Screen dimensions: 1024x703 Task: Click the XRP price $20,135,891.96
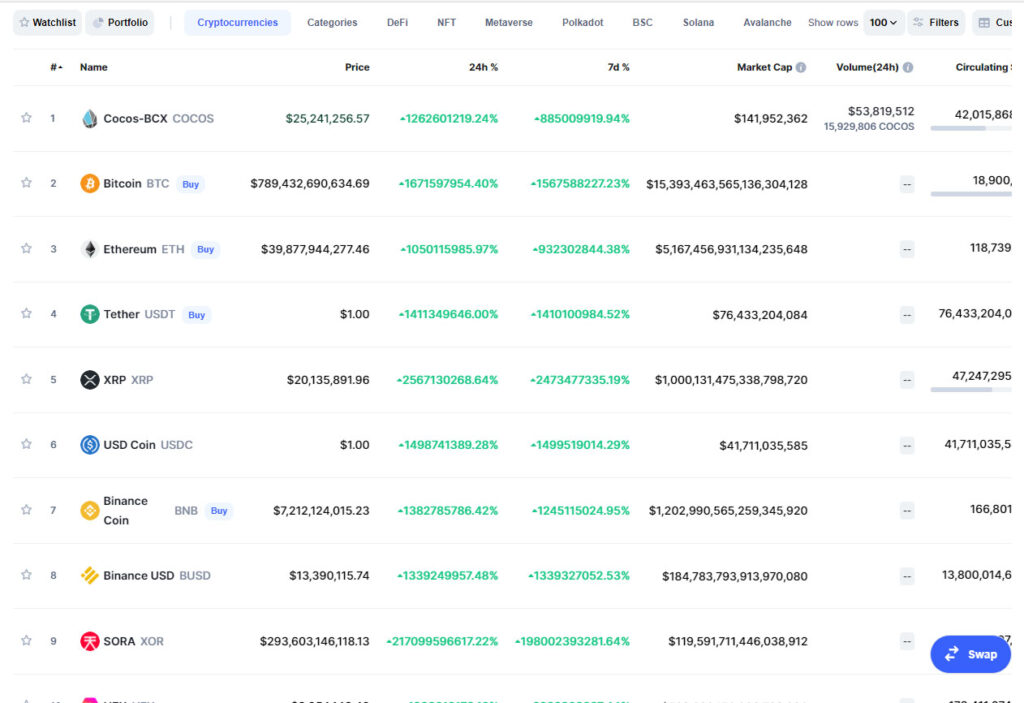(x=328, y=380)
